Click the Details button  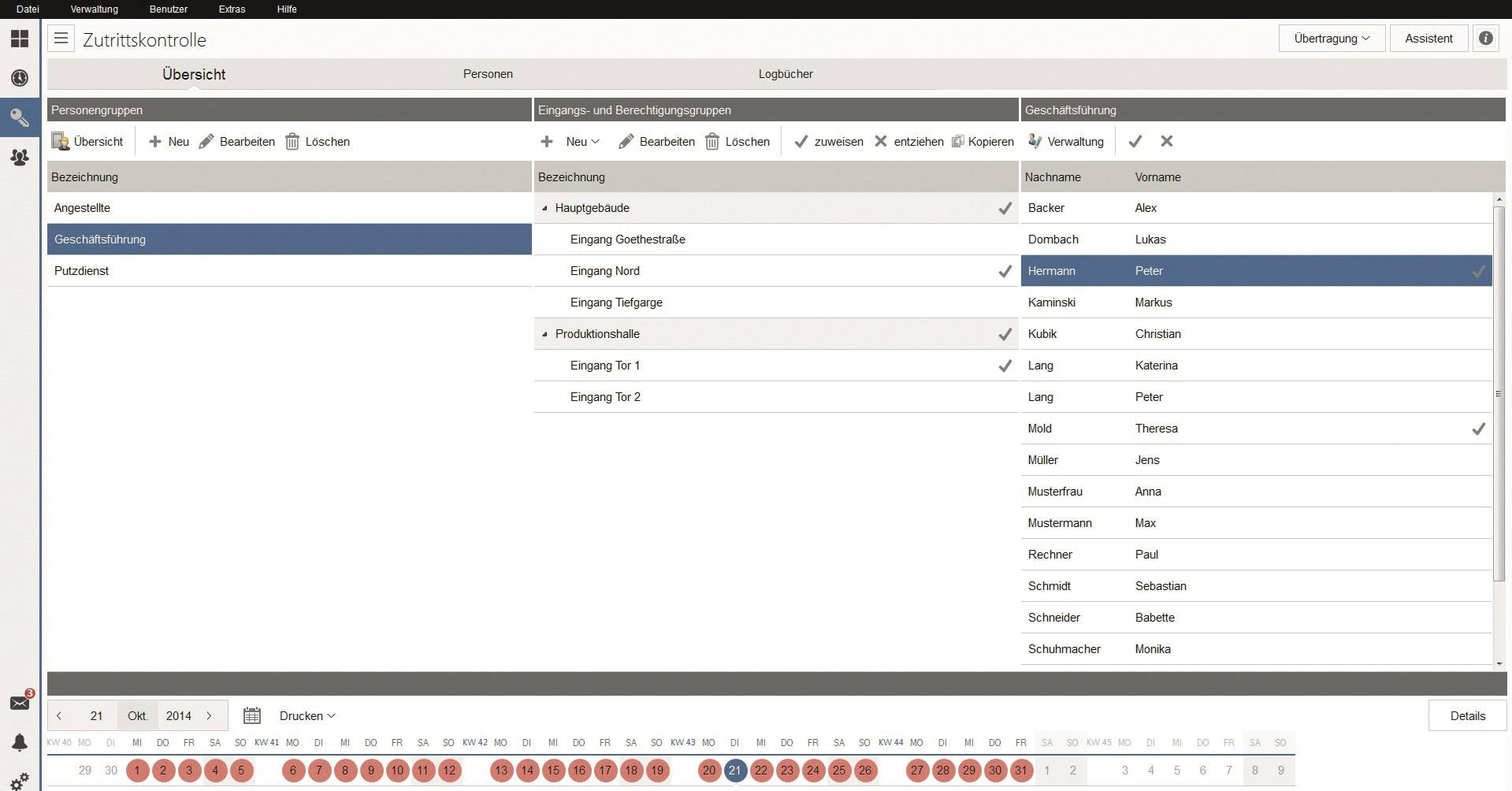[1466, 715]
